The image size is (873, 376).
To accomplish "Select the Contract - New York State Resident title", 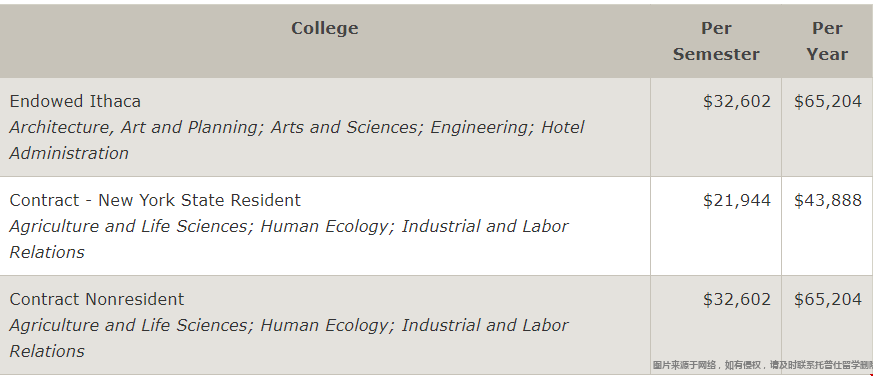I will (155, 201).
